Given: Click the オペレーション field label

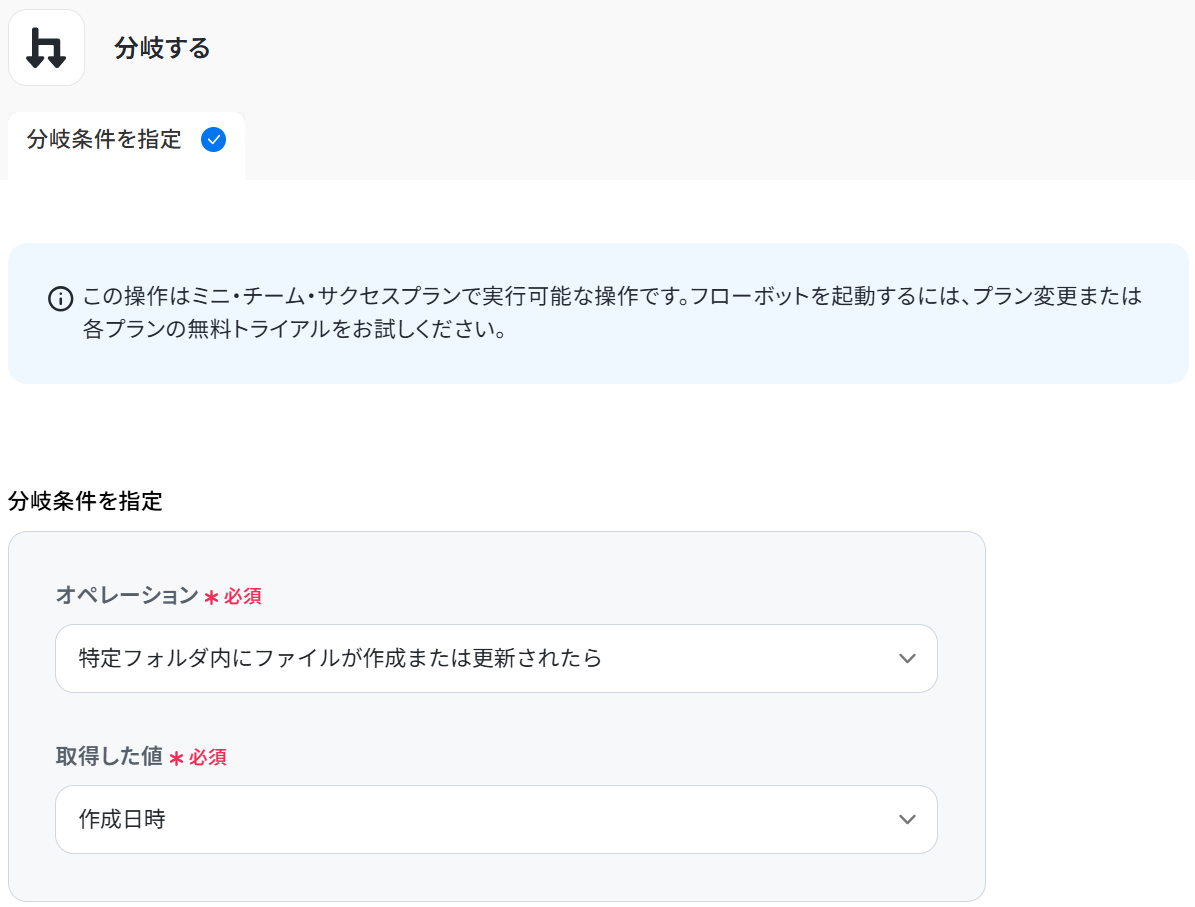Looking at the screenshot, I should point(127,596).
